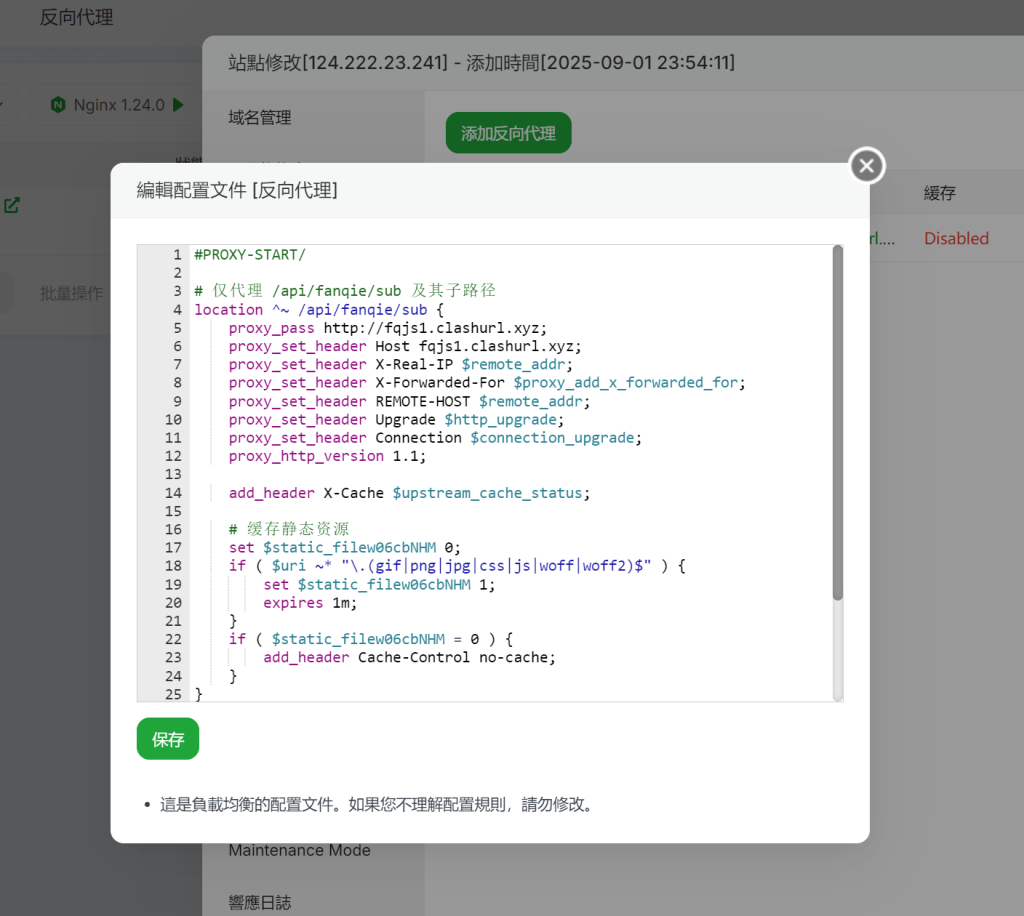This screenshot has height=916, width=1024.
Task: Open the external link icon on left
Action: click(11, 205)
